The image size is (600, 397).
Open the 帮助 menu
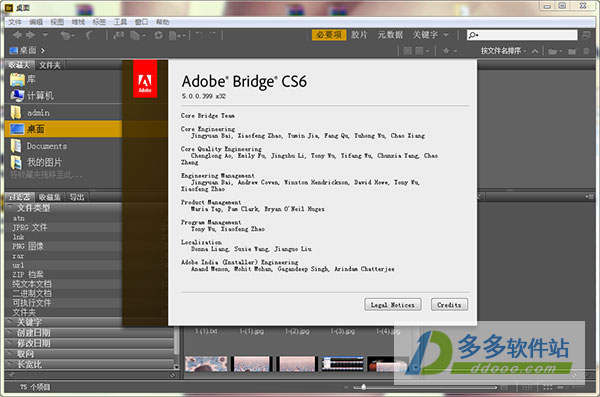point(162,22)
